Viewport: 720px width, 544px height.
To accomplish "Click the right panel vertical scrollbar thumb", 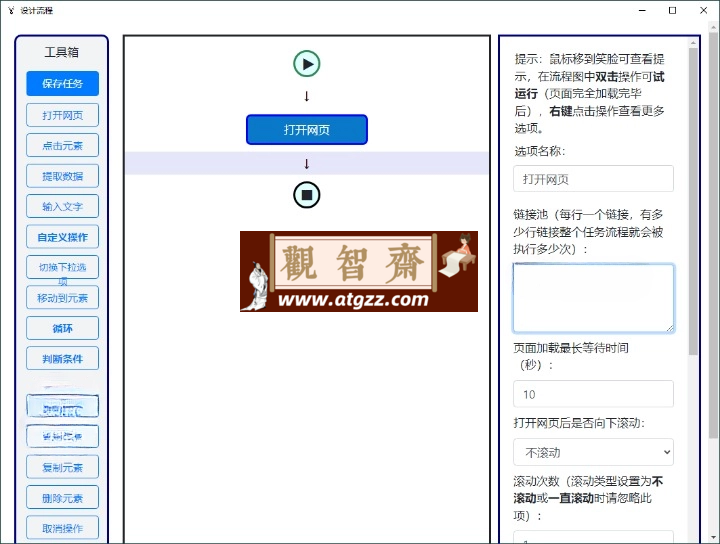I will [693, 201].
